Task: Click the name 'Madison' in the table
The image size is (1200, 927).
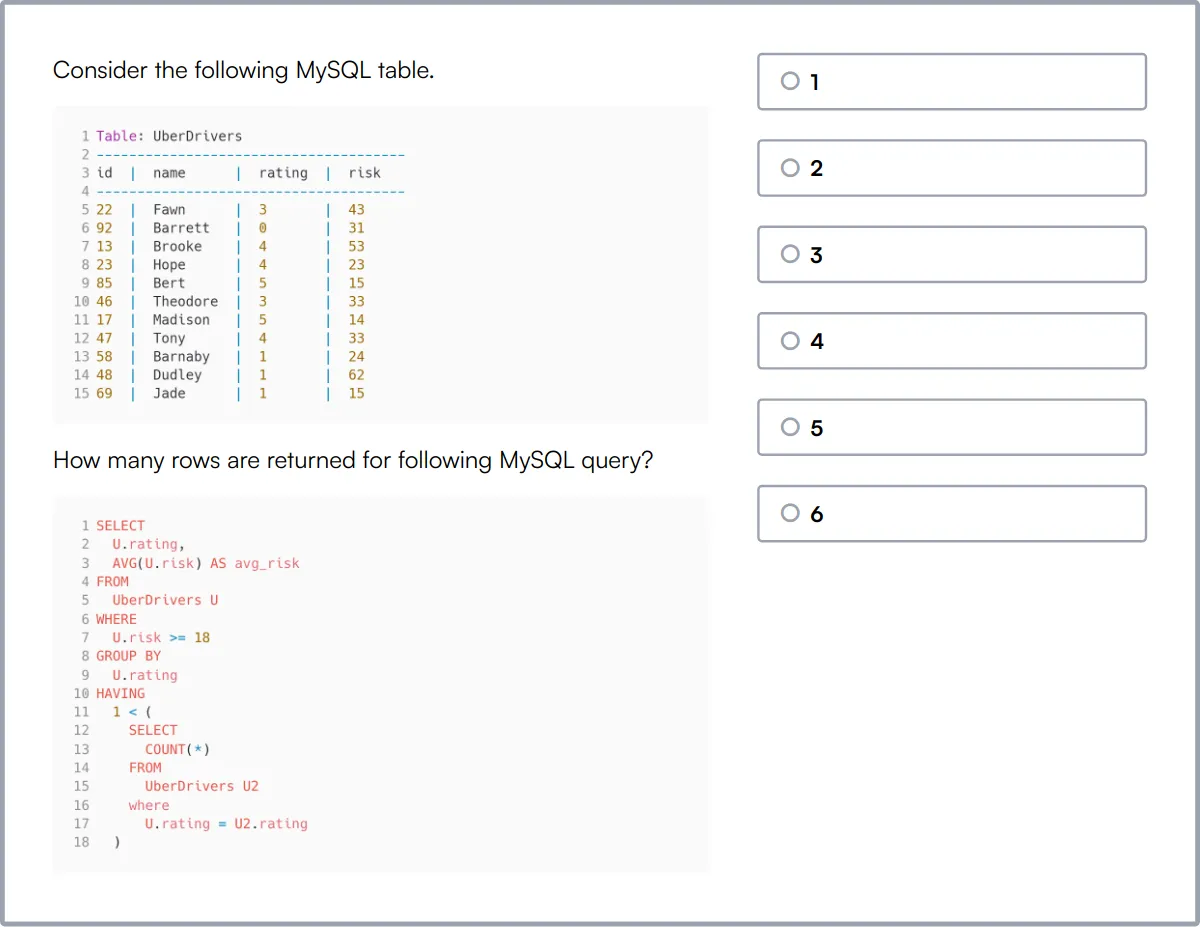Action: [x=181, y=320]
